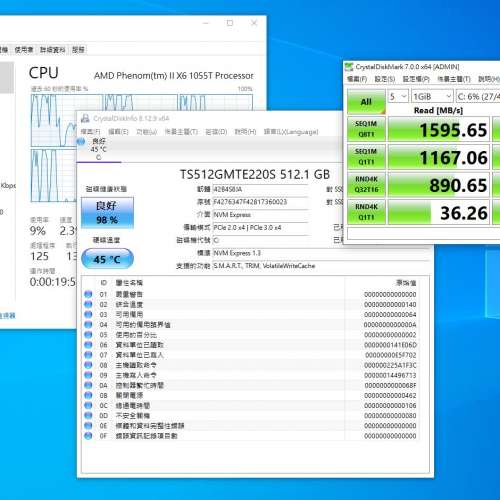Viewport: 500px width, 500px height.
Task: Switch to Task Manager 使用者 tab
Action: click(24, 50)
